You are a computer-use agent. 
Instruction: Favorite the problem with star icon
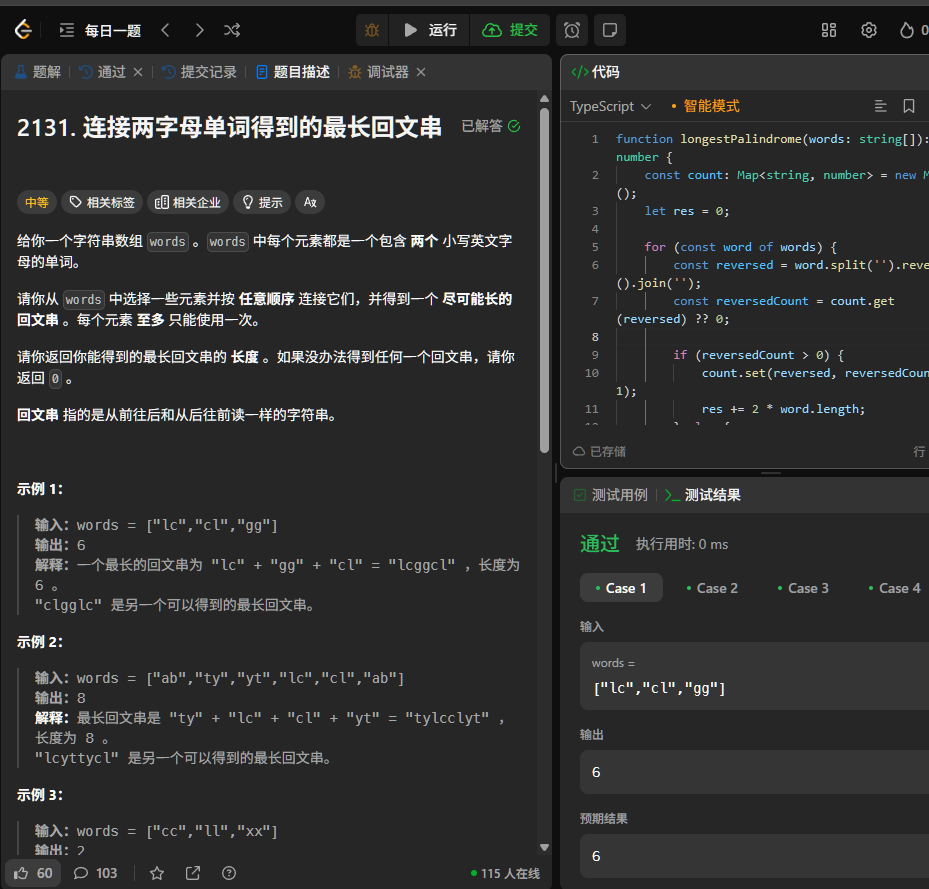[x=157, y=873]
